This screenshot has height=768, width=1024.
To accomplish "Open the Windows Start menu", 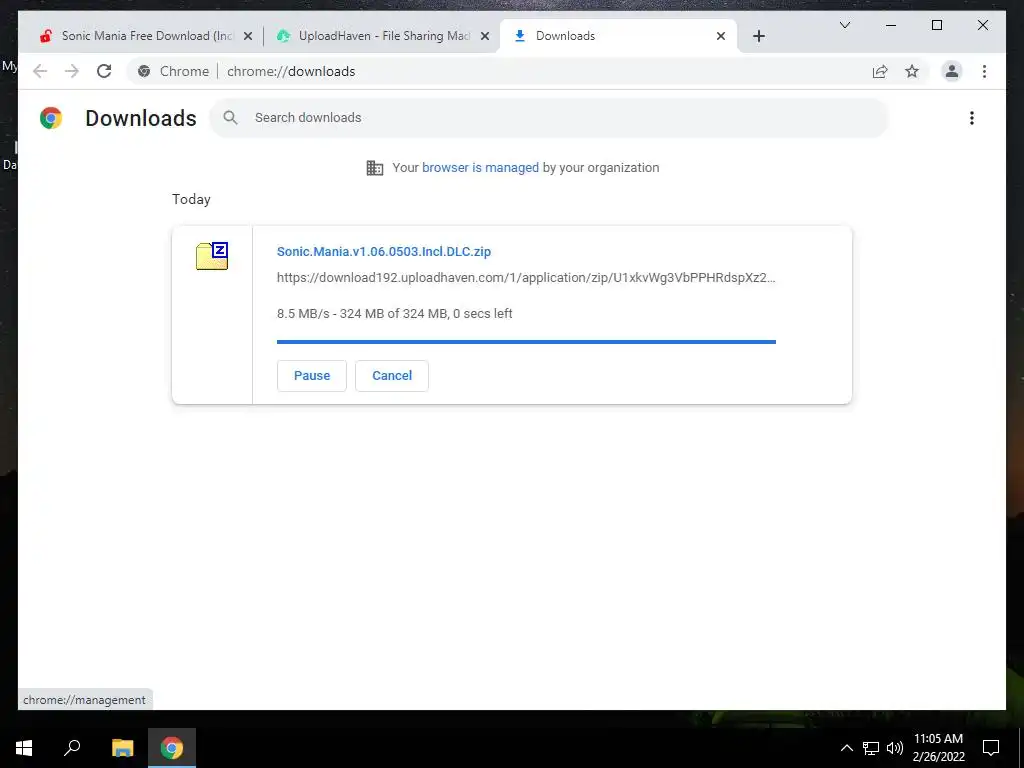I will tap(24, 748).
